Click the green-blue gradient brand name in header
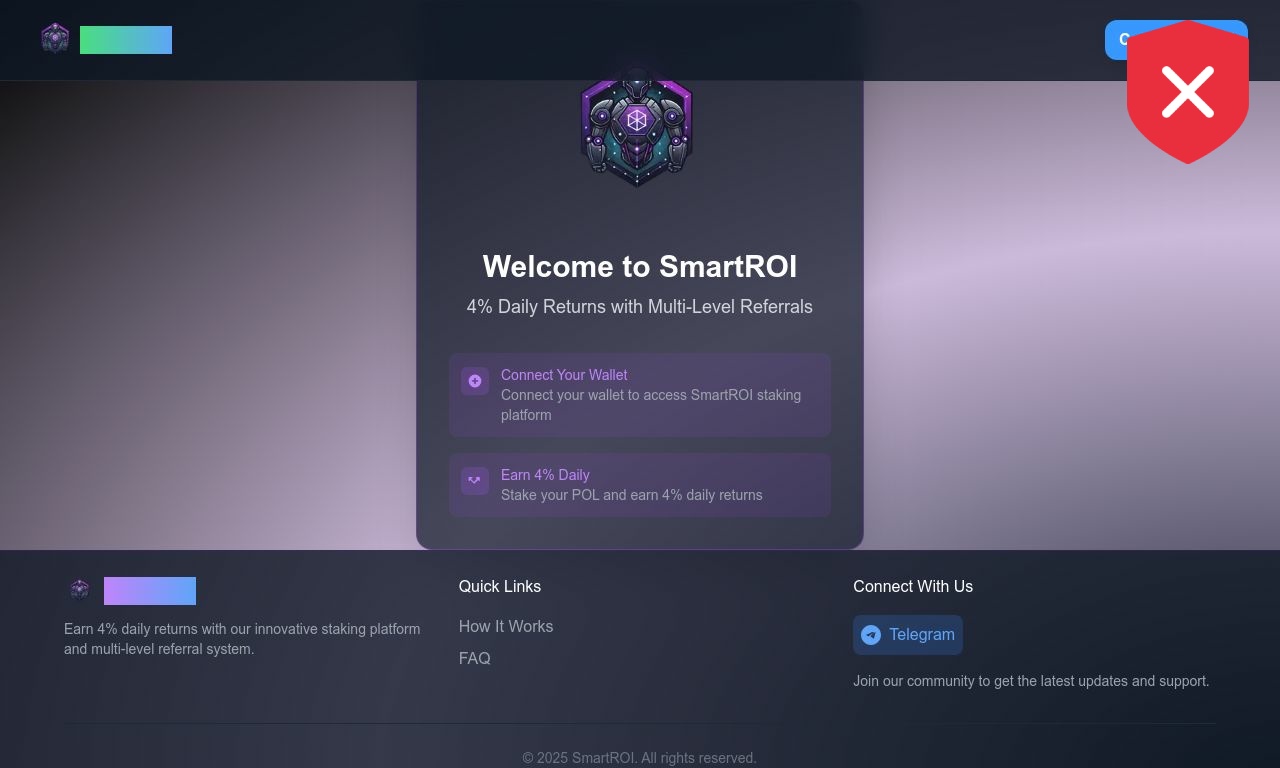 pyautogui.click(x=126, y=40)
